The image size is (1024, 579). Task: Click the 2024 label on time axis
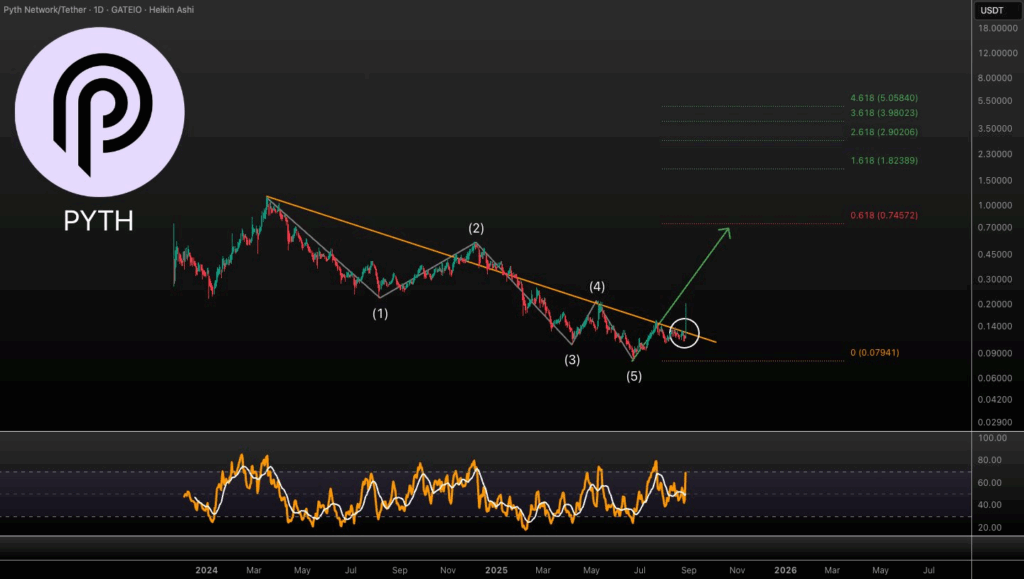(206, 570)
